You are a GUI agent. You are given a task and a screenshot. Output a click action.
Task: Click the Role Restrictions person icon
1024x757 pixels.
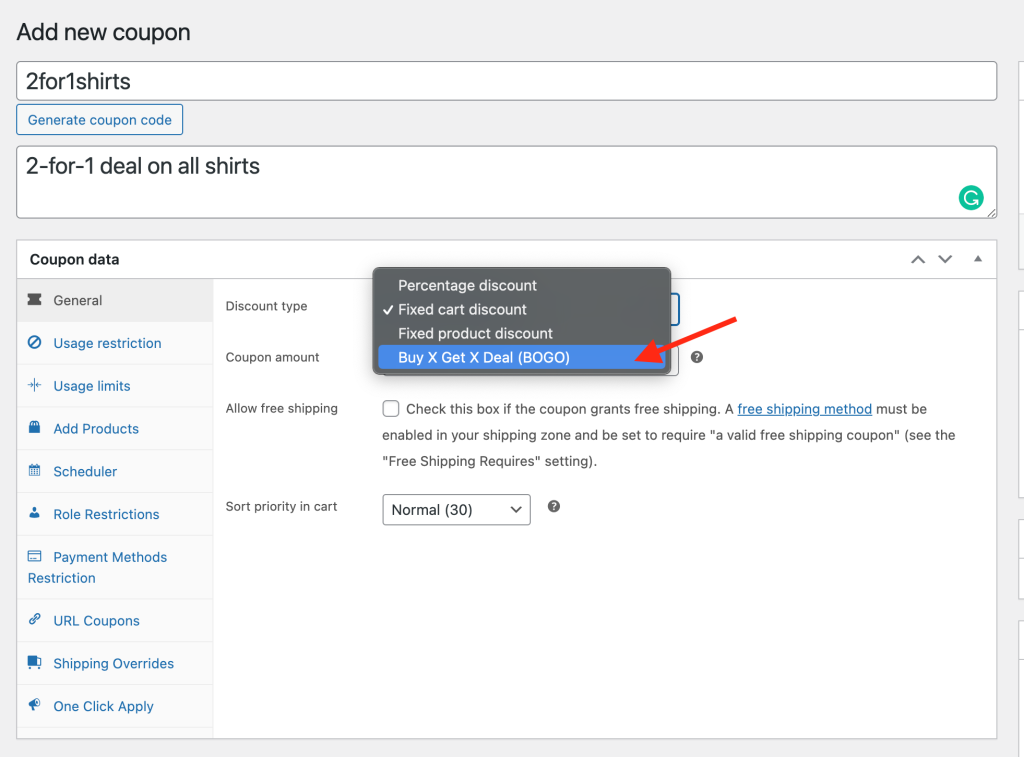(x=35, y=513)
